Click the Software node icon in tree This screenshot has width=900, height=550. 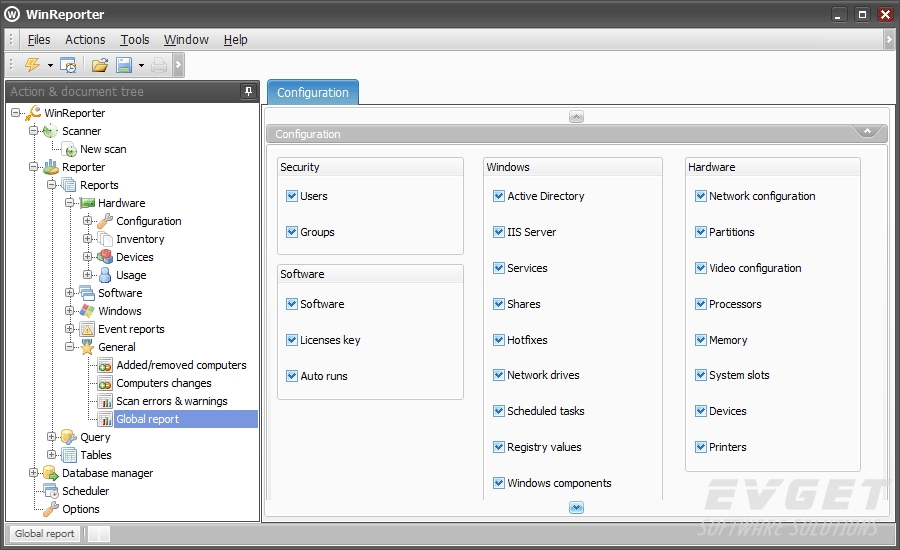click(87, 293)
